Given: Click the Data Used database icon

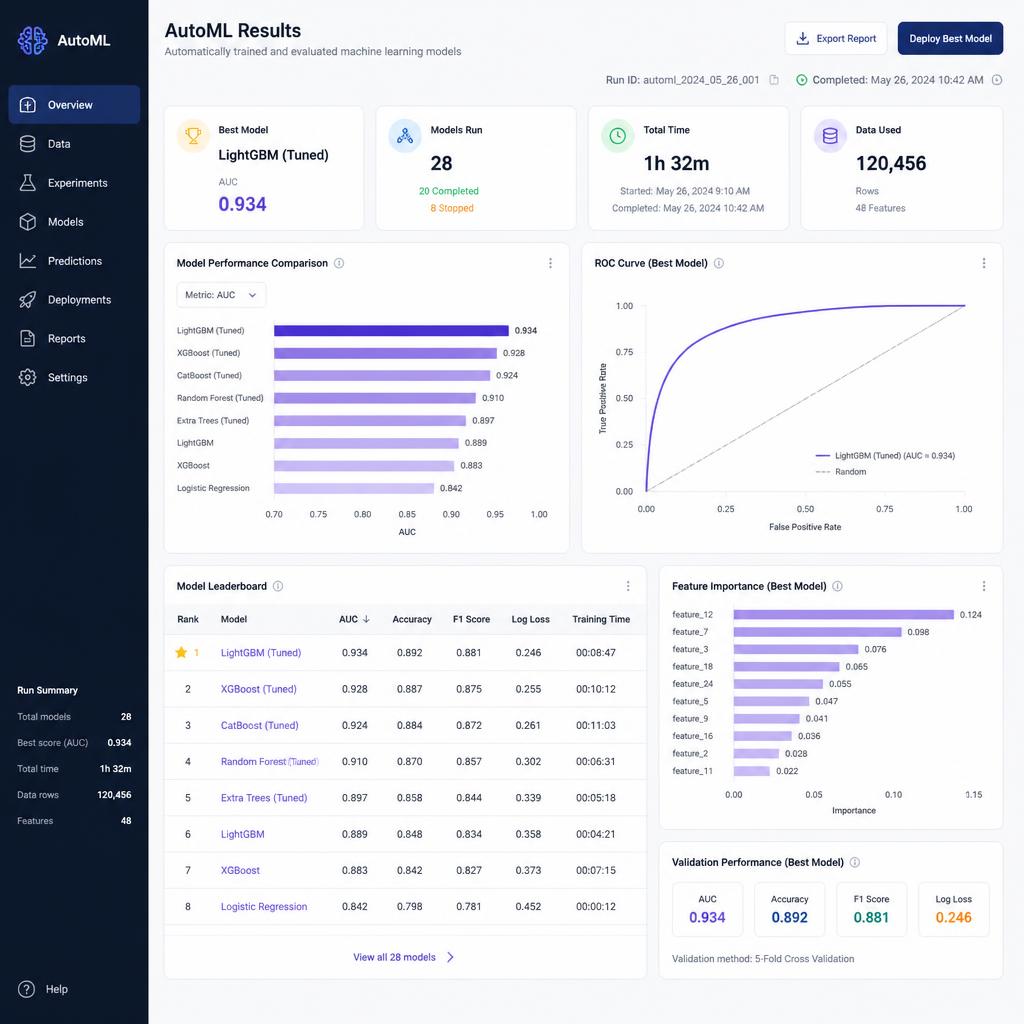Looking at the screenshot, I should click(830, 136).
